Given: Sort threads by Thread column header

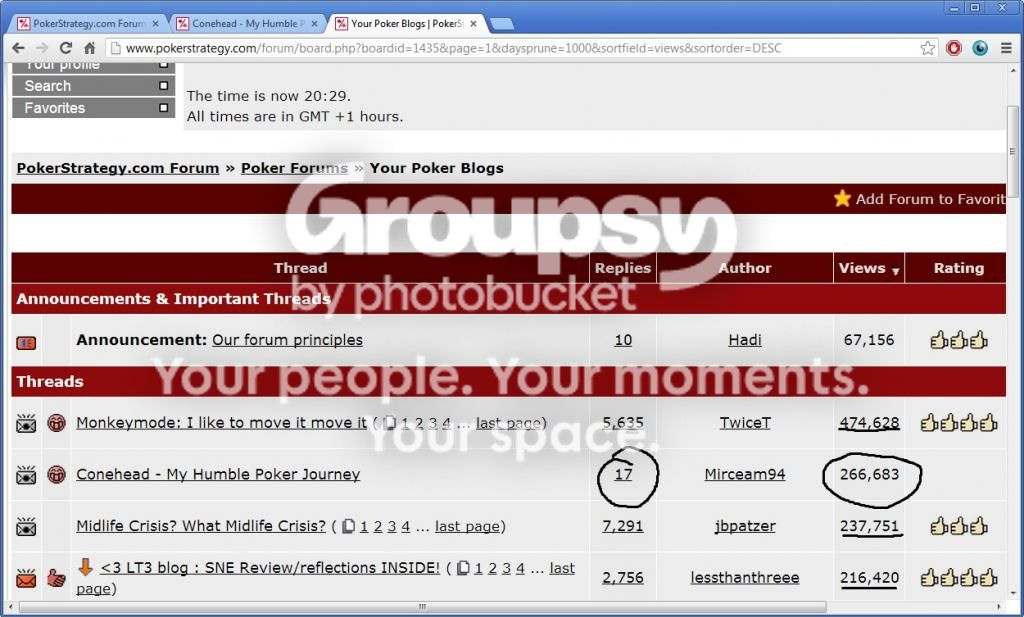Looking at the screenshot, I should tap(300, 268).
